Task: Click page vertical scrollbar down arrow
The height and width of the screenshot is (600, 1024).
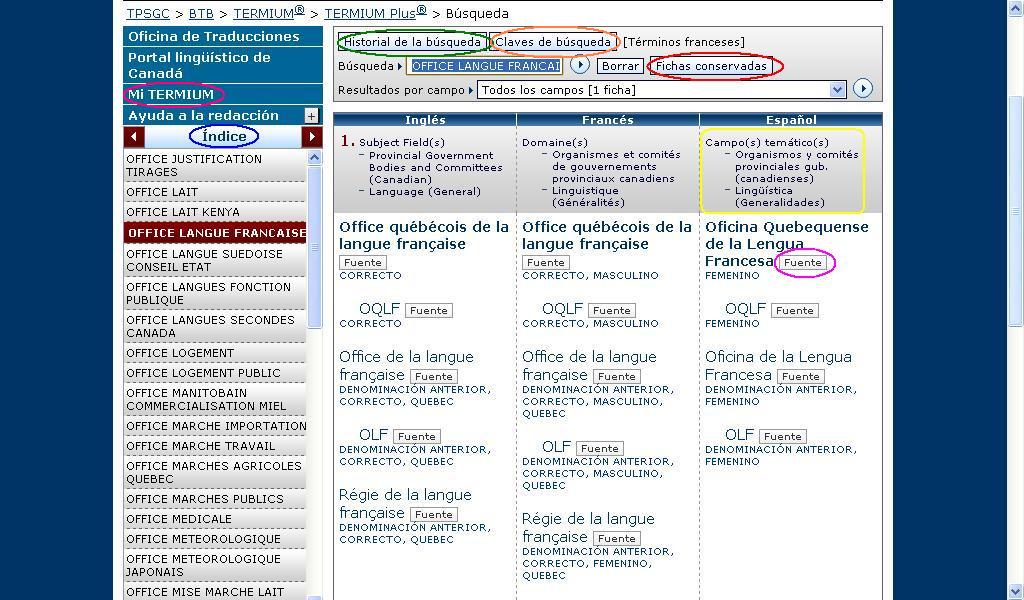Action: tap(1016, 592)
